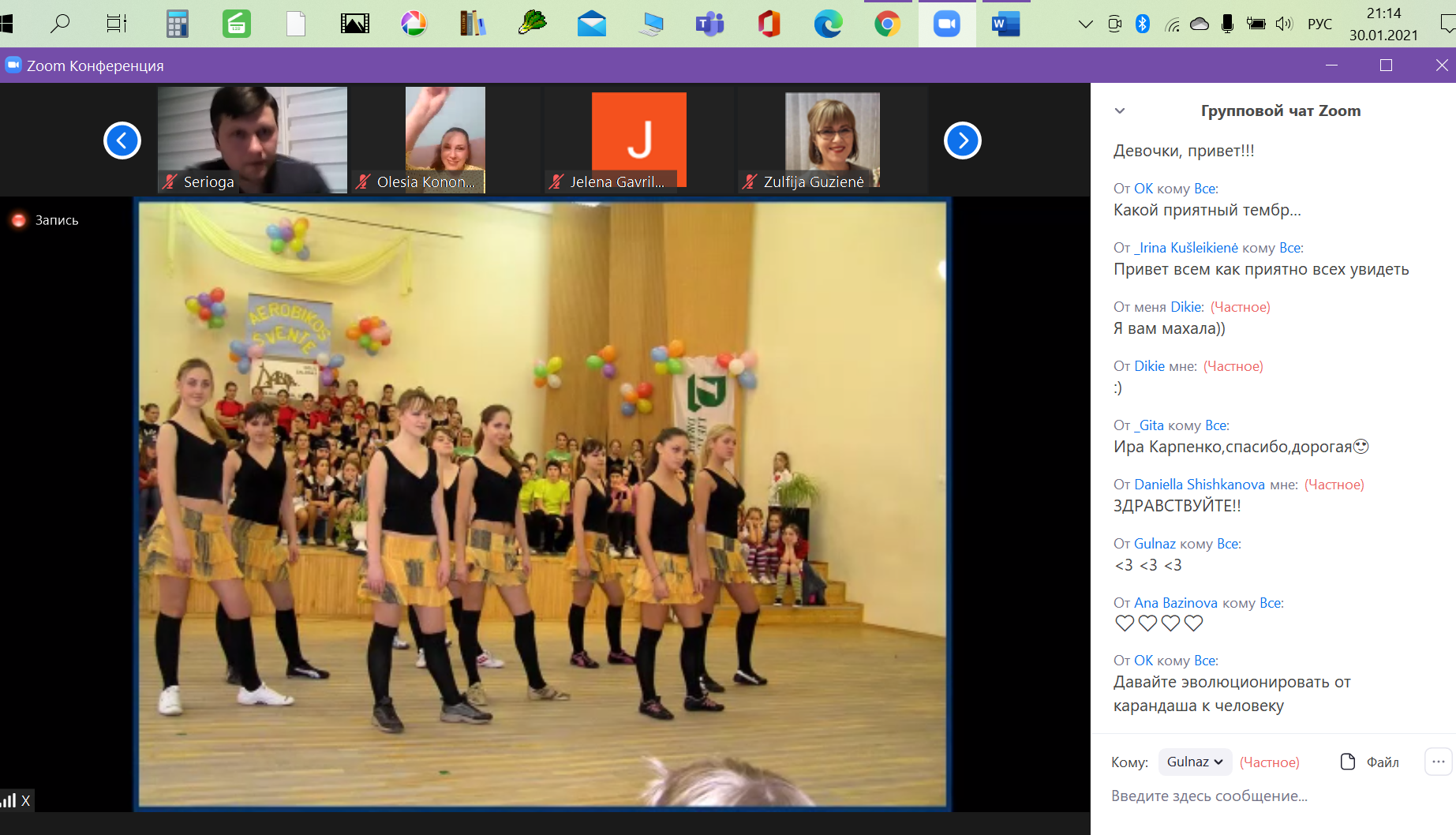Go to next page of participant videos

pyautogui.click(x=962, y=140)
